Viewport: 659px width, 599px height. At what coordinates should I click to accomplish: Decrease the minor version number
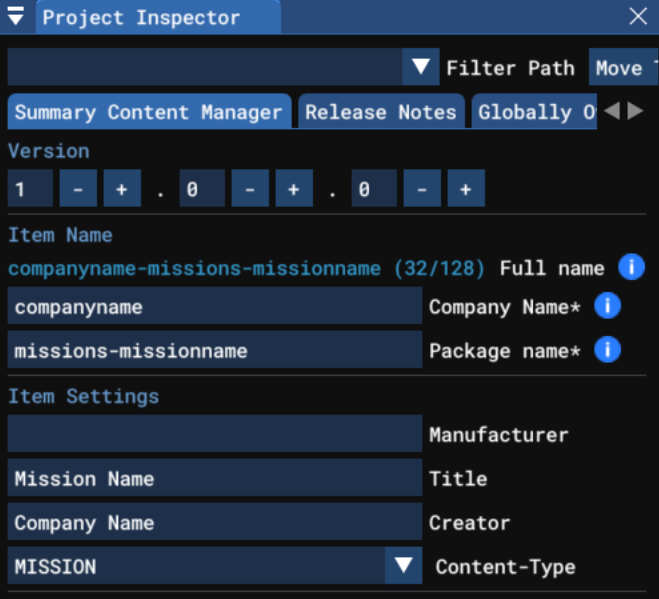pyautogui.click(x=250, y=189)
